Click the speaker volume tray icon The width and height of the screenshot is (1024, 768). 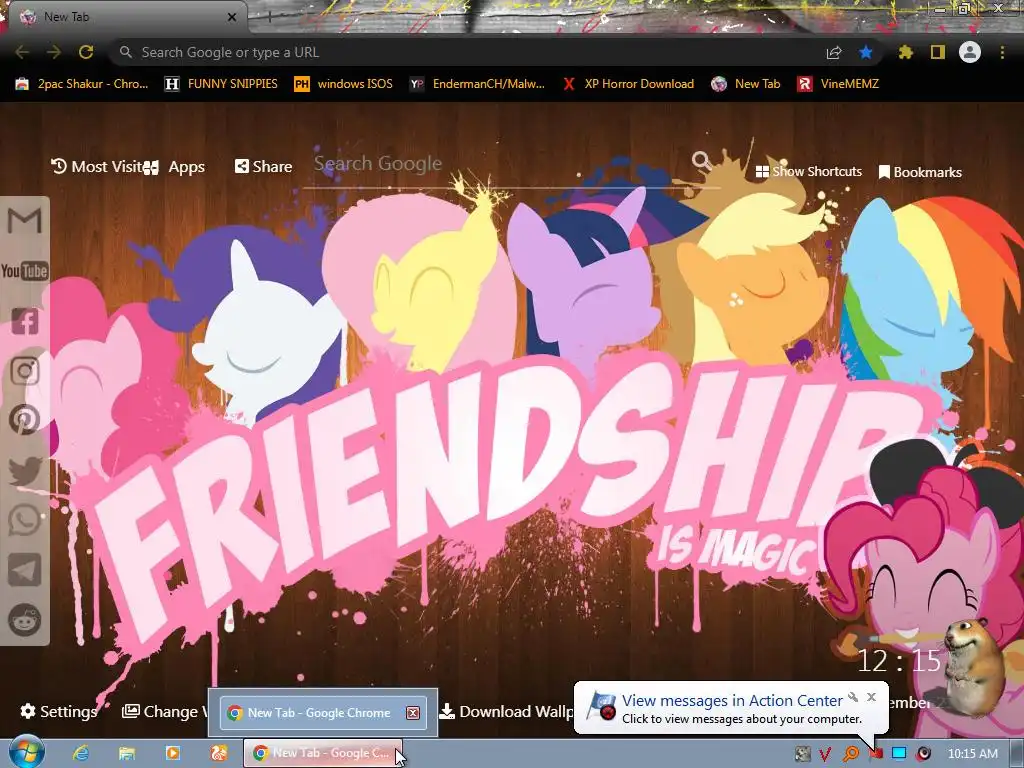pyautogui.click(x=923, y=754)
